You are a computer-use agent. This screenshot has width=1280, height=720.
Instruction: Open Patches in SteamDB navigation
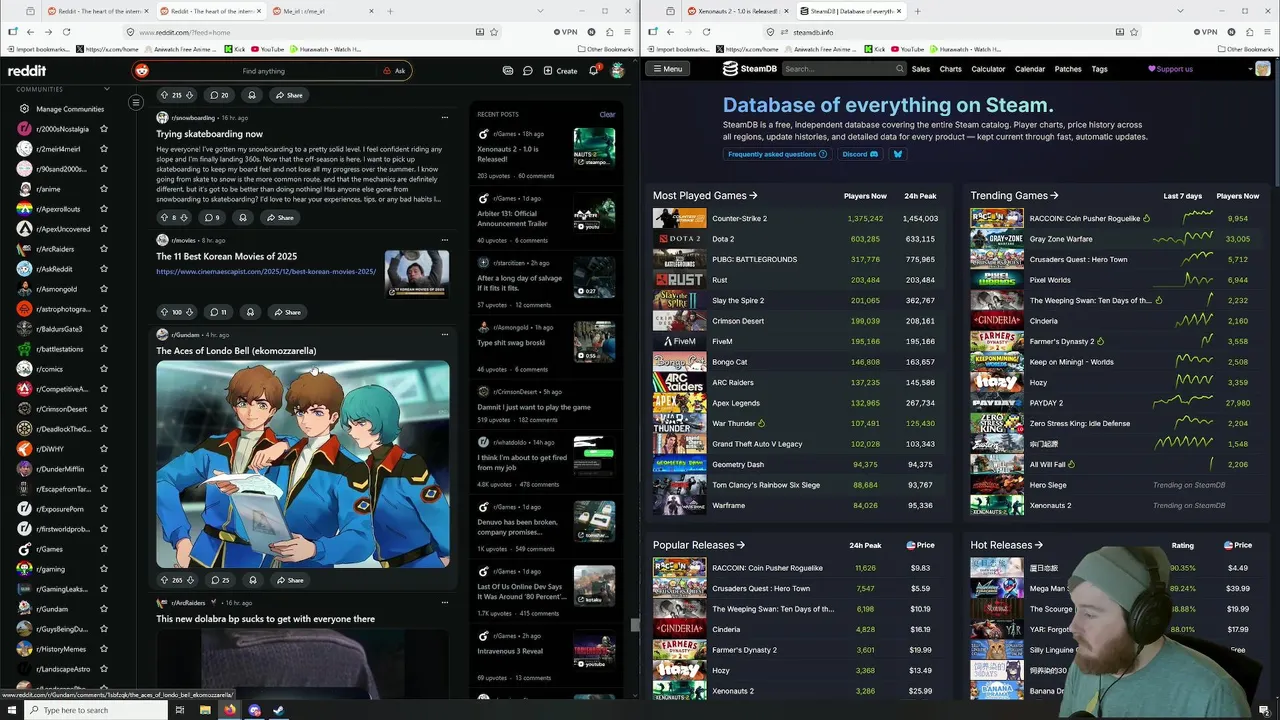1068,69
